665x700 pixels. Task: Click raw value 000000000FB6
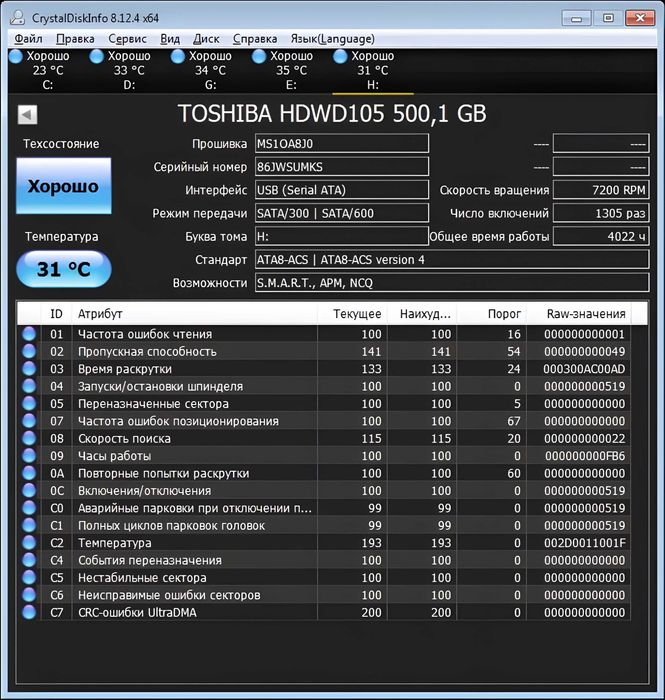[x=585, y=456]
